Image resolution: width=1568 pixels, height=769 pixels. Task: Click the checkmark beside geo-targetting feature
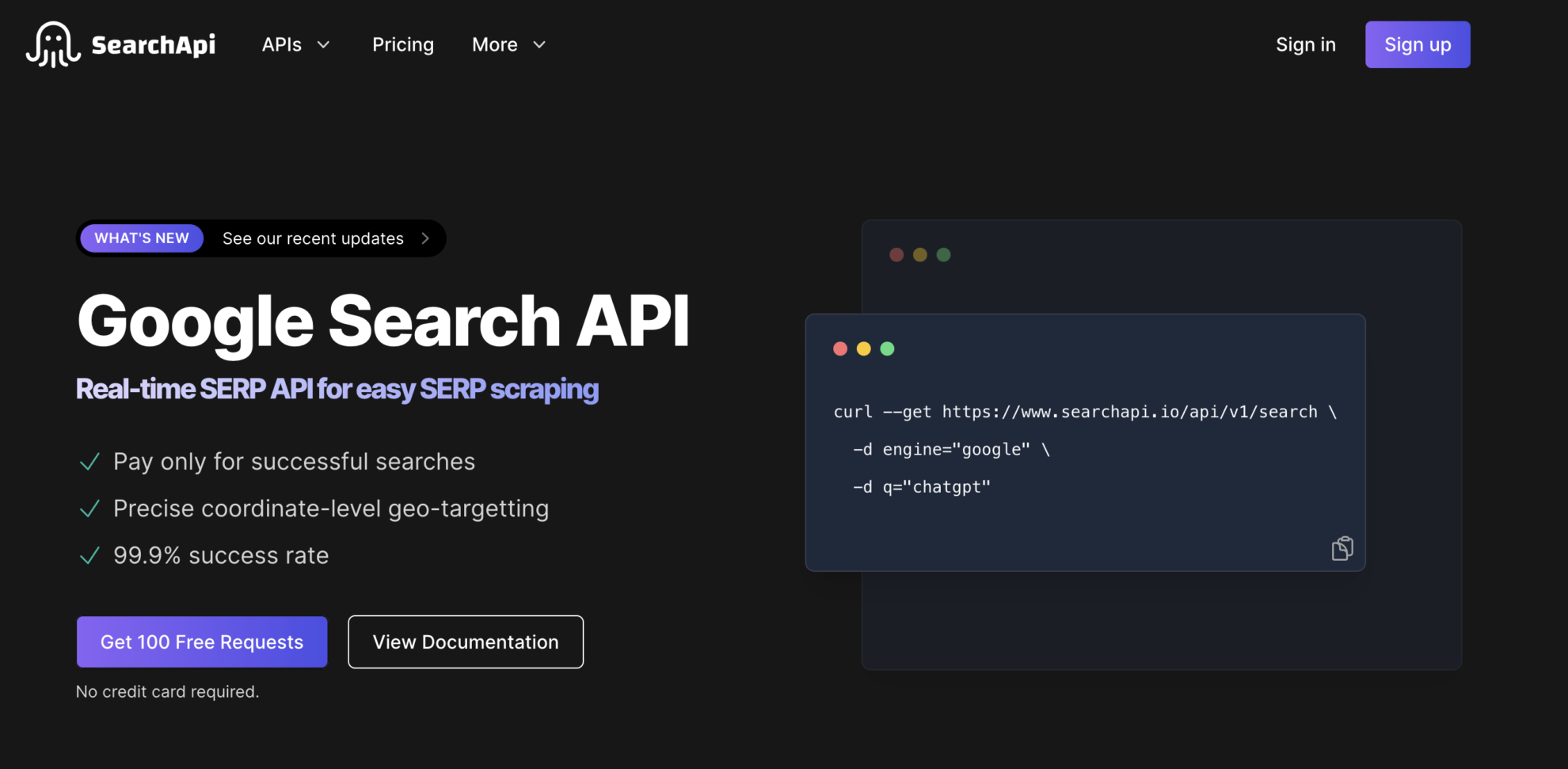(x=89, y=508)
